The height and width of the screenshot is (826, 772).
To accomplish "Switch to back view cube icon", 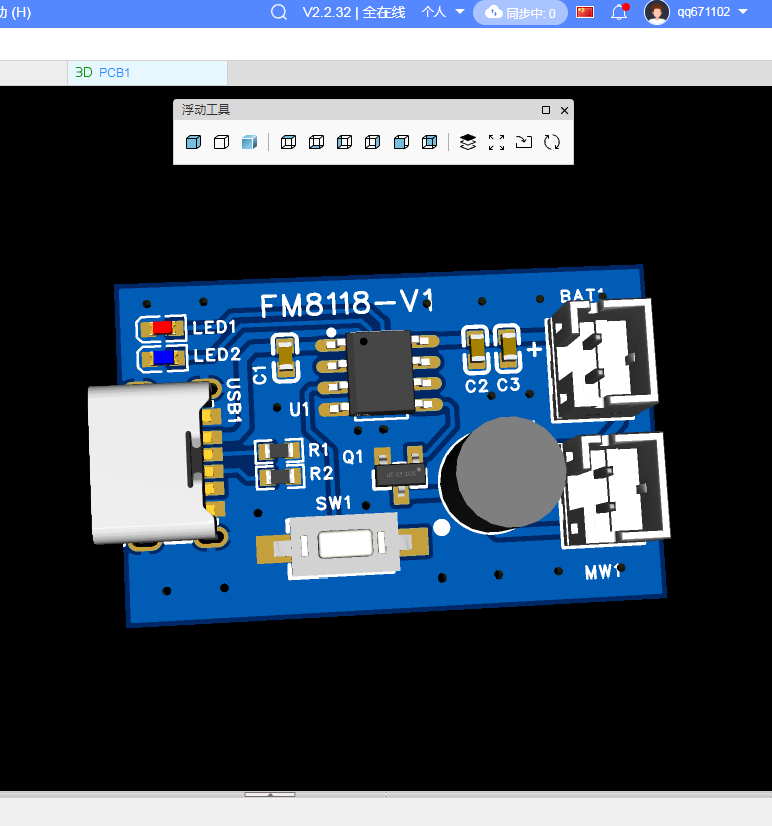I will pos(429,142).
